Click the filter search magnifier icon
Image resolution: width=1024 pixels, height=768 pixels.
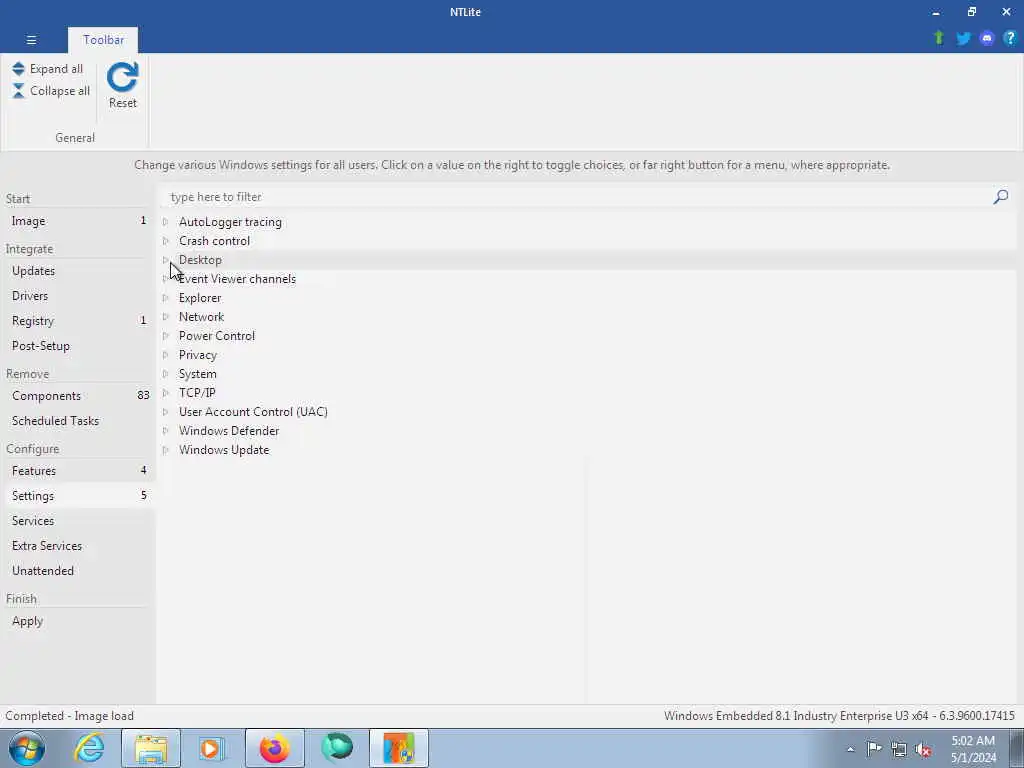pos(1000,197)
